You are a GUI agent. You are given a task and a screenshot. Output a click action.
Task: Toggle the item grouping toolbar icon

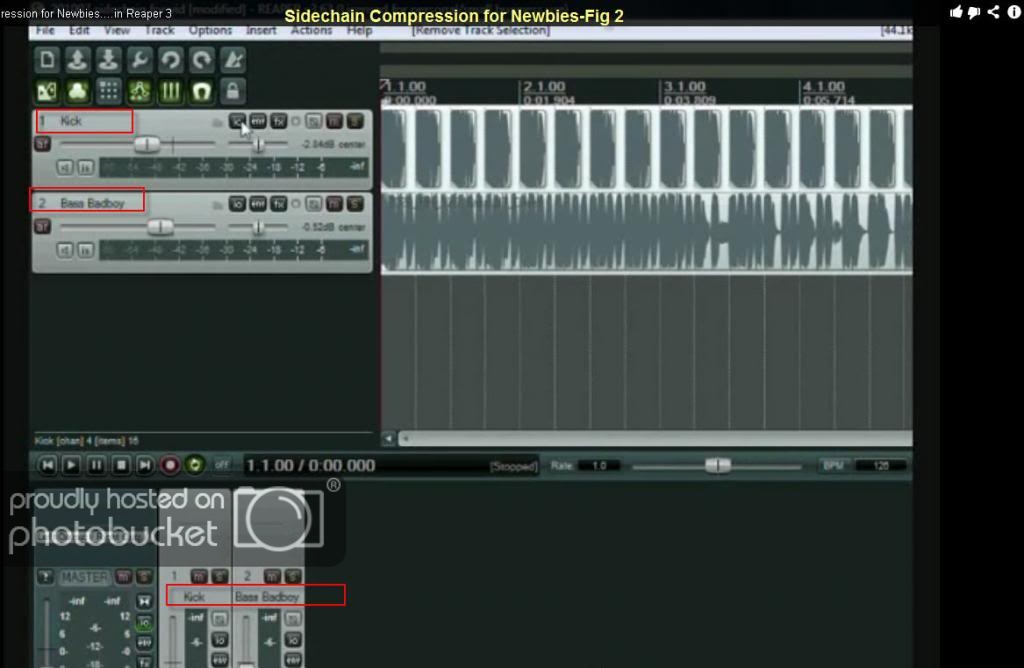click(x=78, y=91)
